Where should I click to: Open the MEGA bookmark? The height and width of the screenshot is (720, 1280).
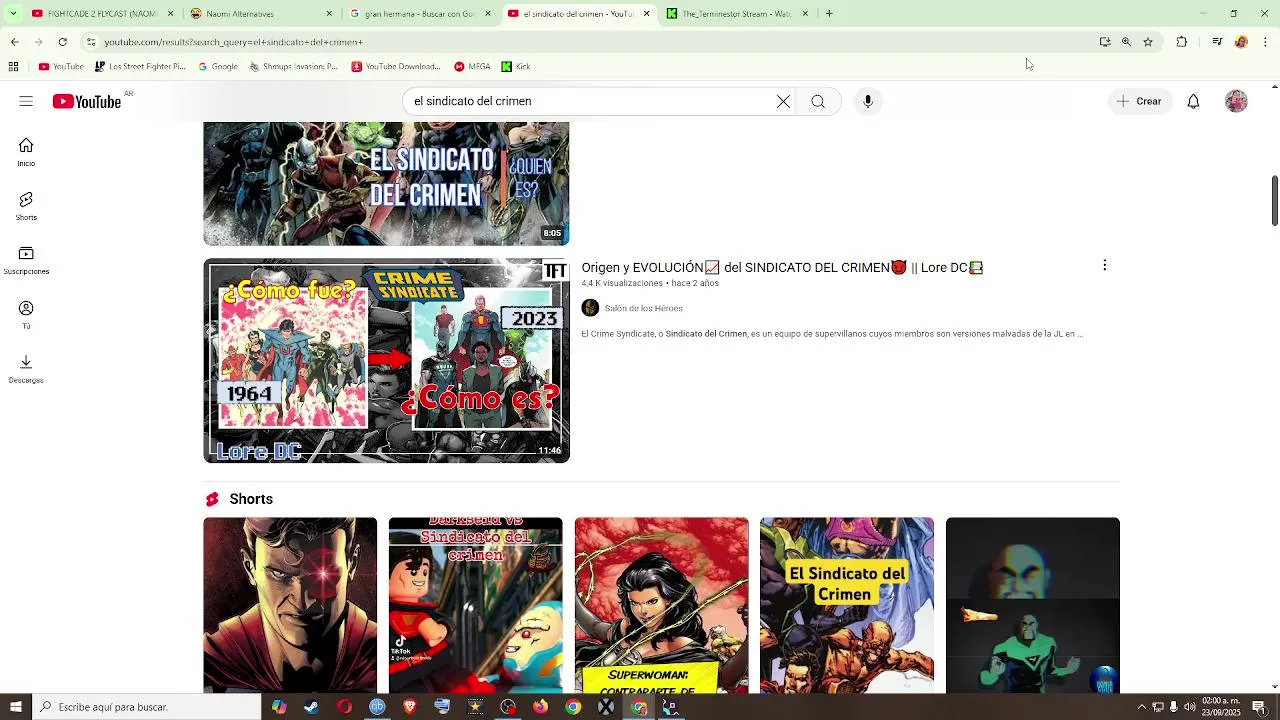pyautogui.click(x=472, y=67)
